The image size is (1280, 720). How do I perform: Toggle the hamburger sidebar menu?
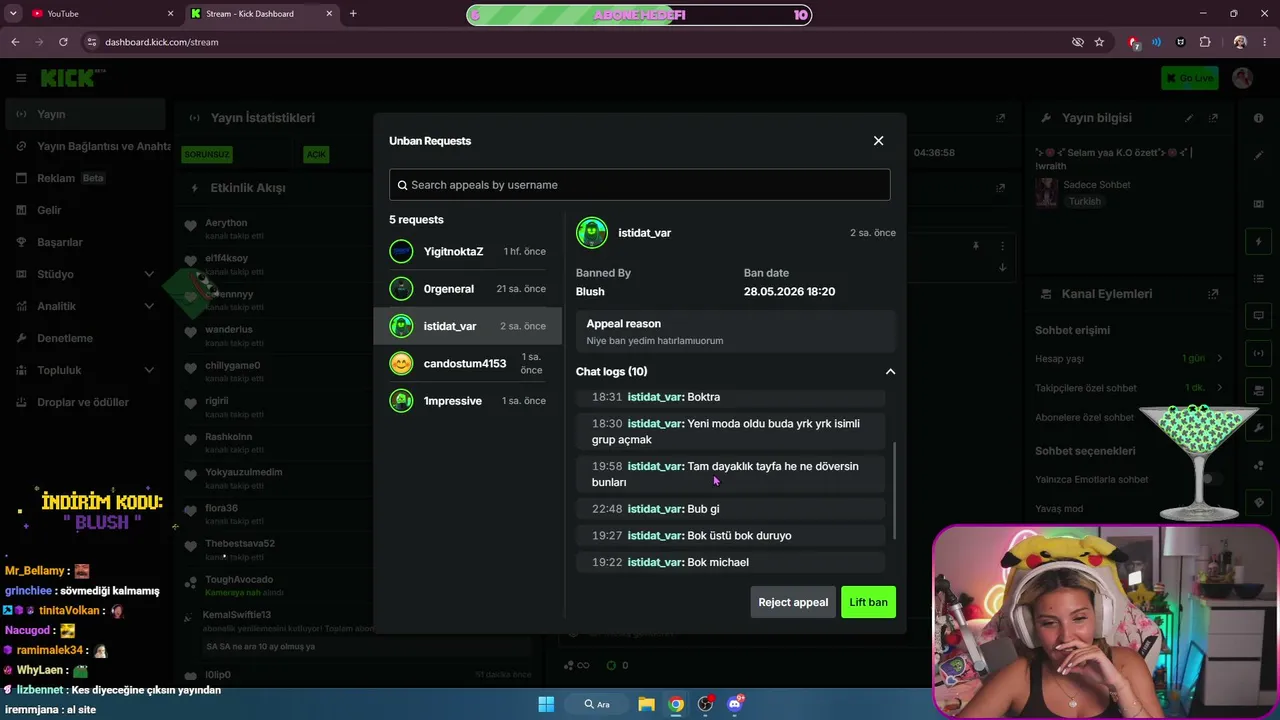[21, 78]
